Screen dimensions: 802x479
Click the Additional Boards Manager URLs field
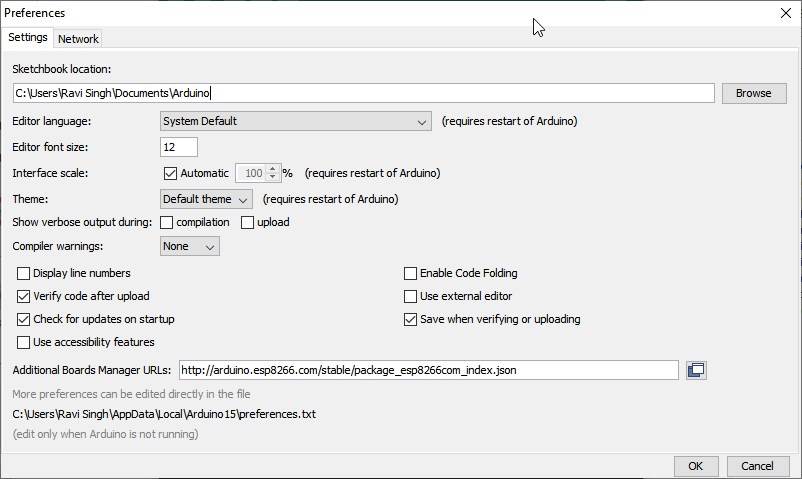(x=429, y=370)
